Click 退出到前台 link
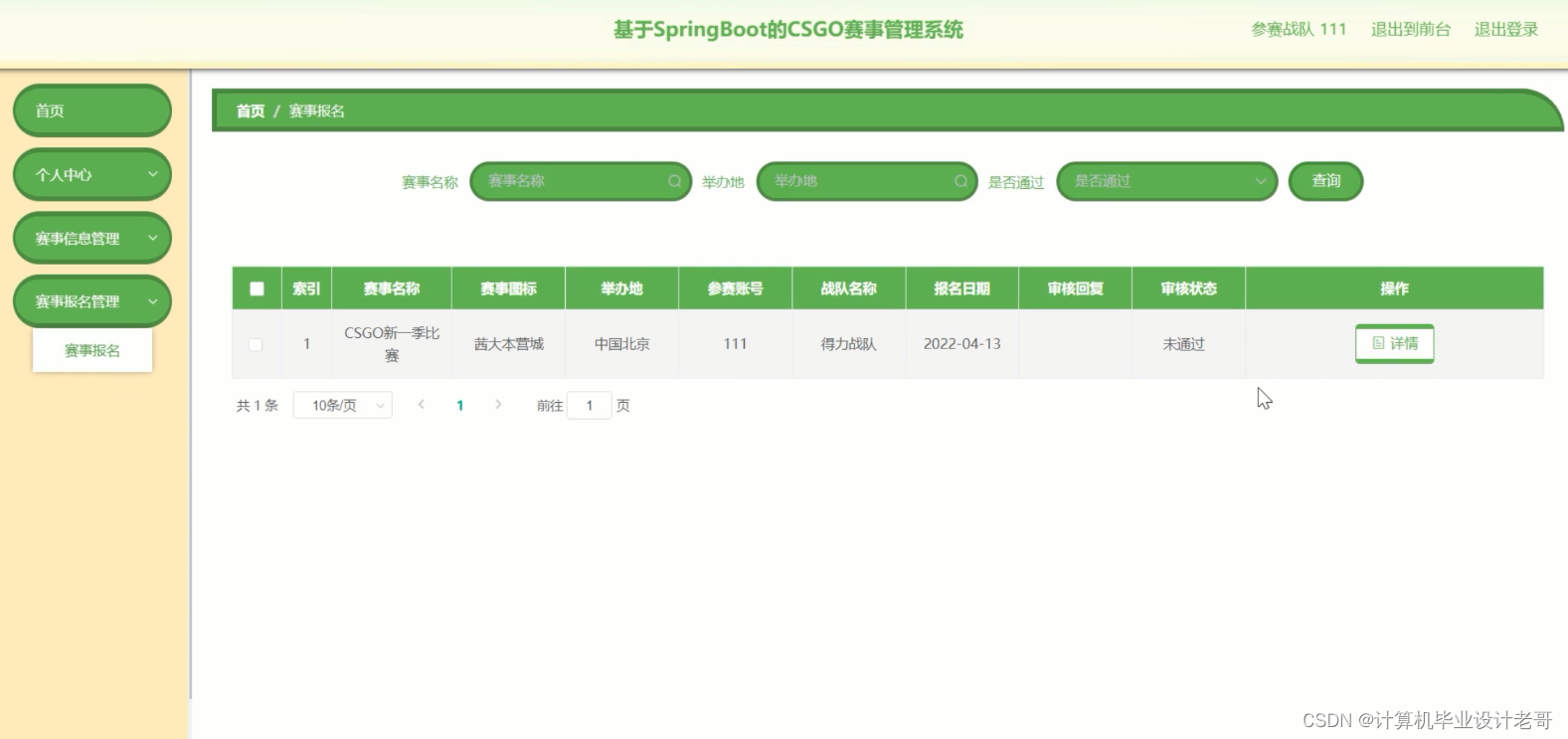Image resolution: width=1568 pixels, height=739 pixels. pyautogui.click(x=1410, y=30)
